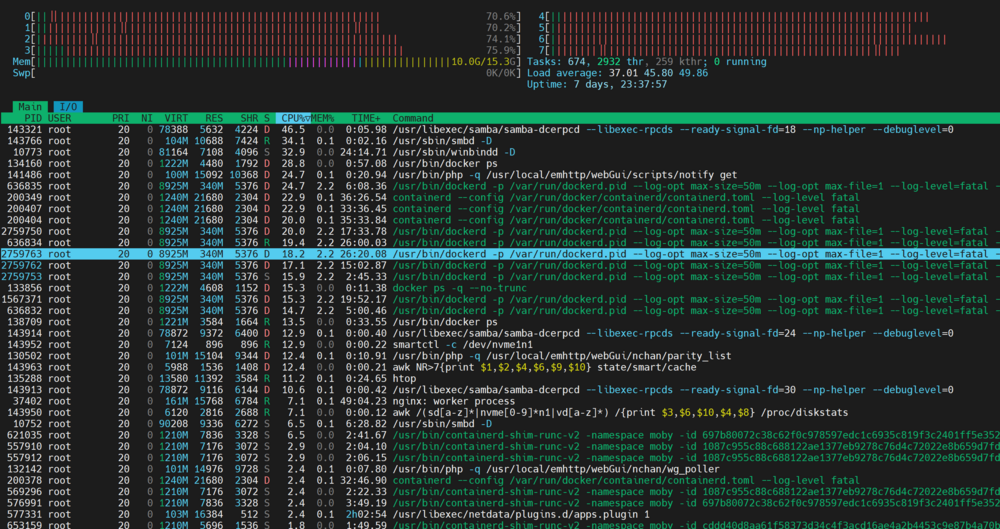This screenshot has height=529, width=1000.
Task: Click the Command column header
Action: pyautogui.click(x=413, y=118)
